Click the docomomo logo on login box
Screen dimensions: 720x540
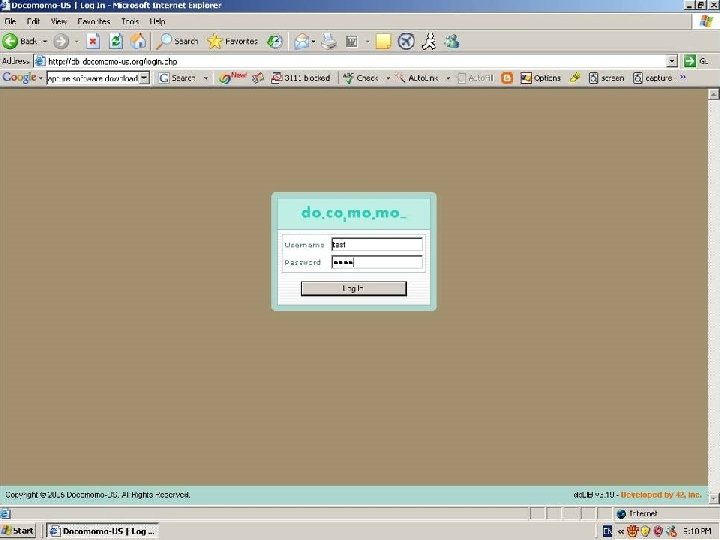[x=354, y=213]
